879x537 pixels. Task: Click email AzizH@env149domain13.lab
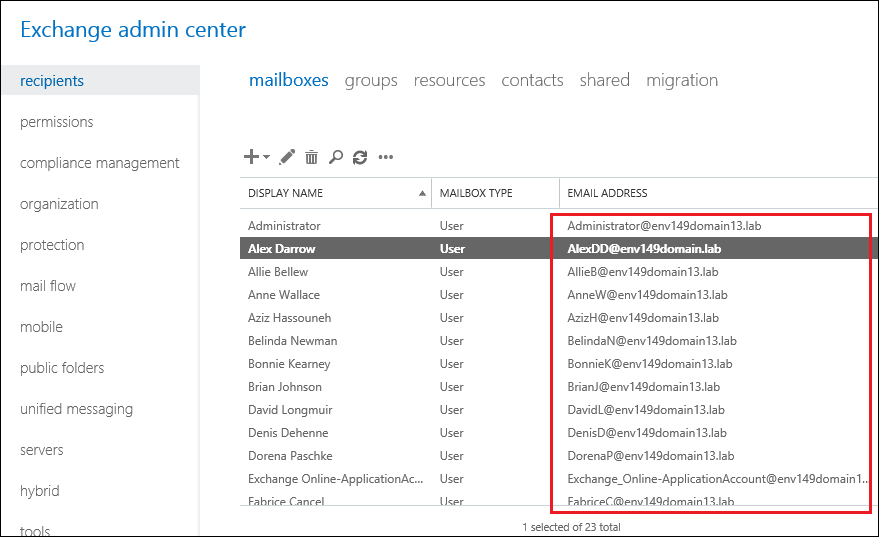643,317
